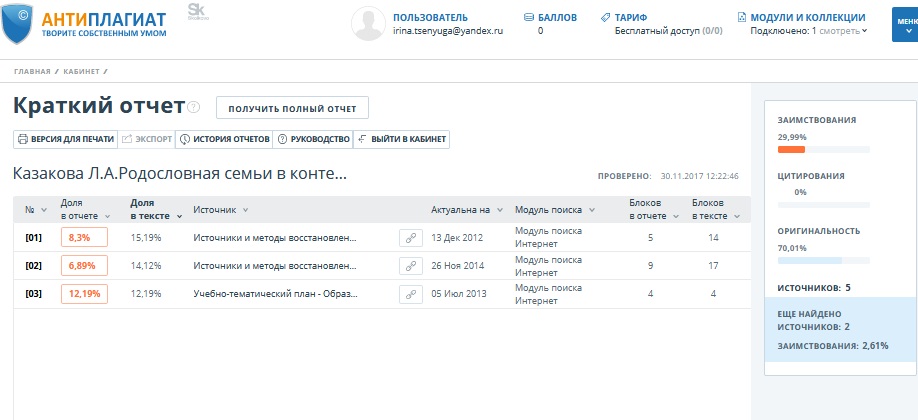Open Руководство guide
Image resolution: width=918 pixels, height=420 pixels.
point(313,139)
